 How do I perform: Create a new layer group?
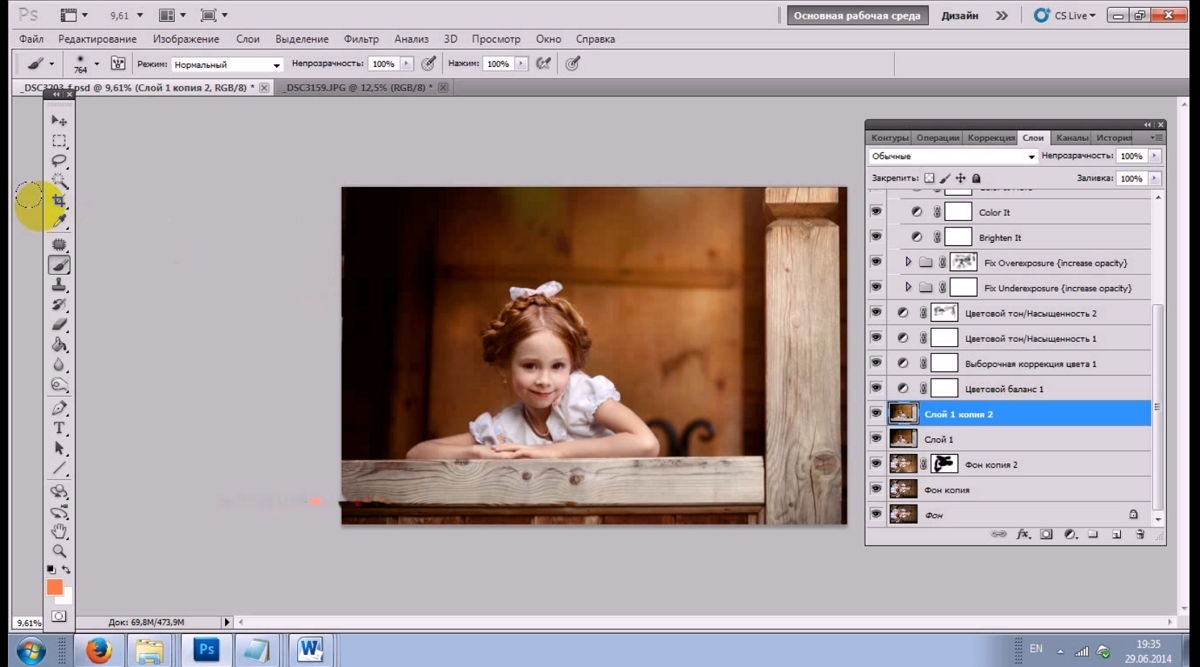click(x=1093, y=535)
